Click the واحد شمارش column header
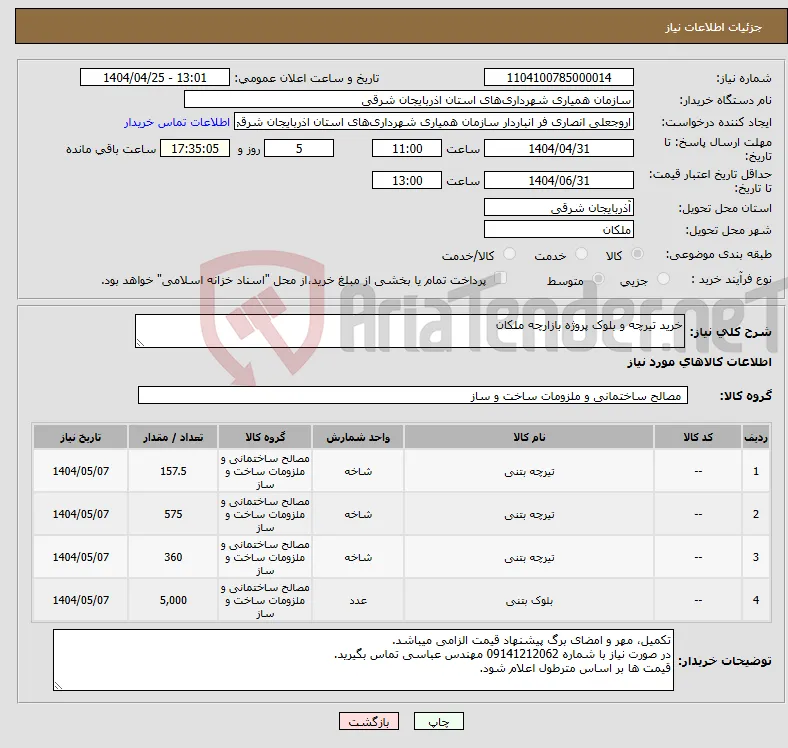 (x=358, y=437)
